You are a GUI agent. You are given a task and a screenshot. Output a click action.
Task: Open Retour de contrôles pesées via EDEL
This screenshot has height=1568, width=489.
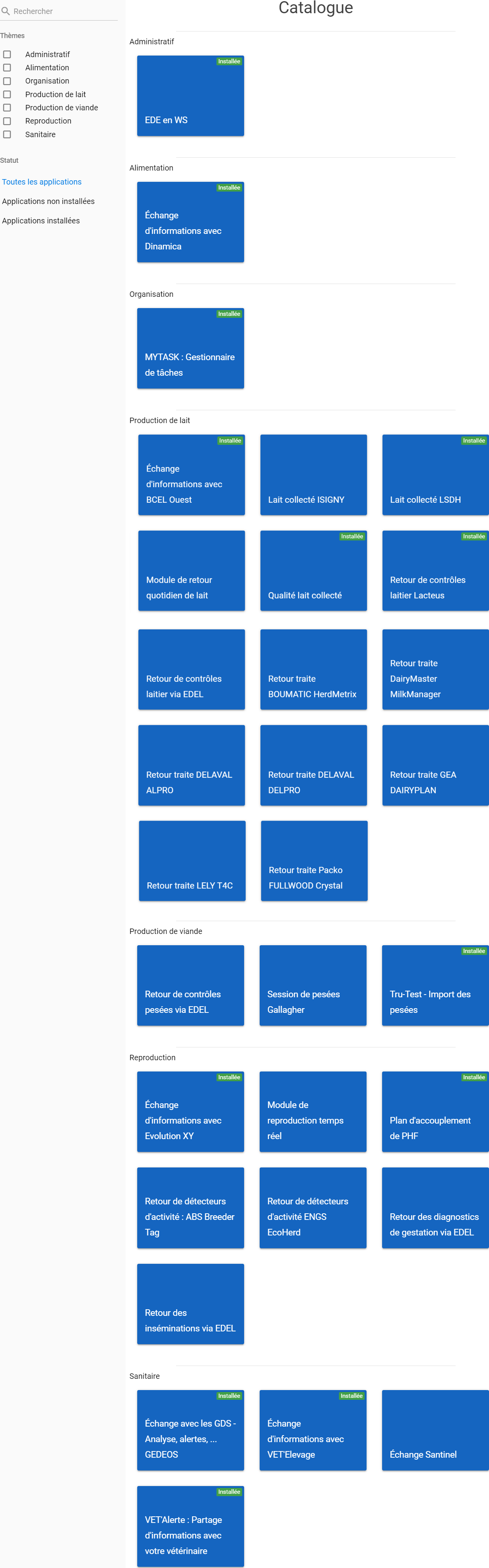click(190, 986)
